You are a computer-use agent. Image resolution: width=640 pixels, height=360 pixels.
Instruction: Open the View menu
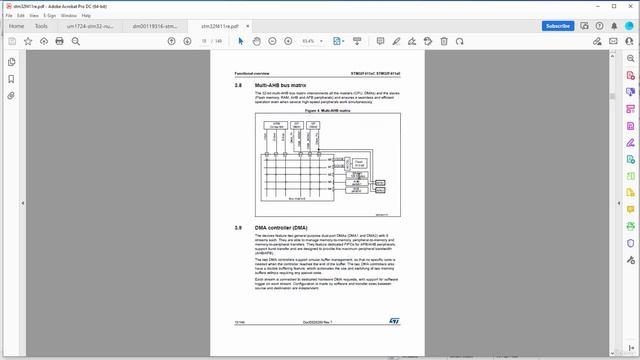(x=34, y=16)
